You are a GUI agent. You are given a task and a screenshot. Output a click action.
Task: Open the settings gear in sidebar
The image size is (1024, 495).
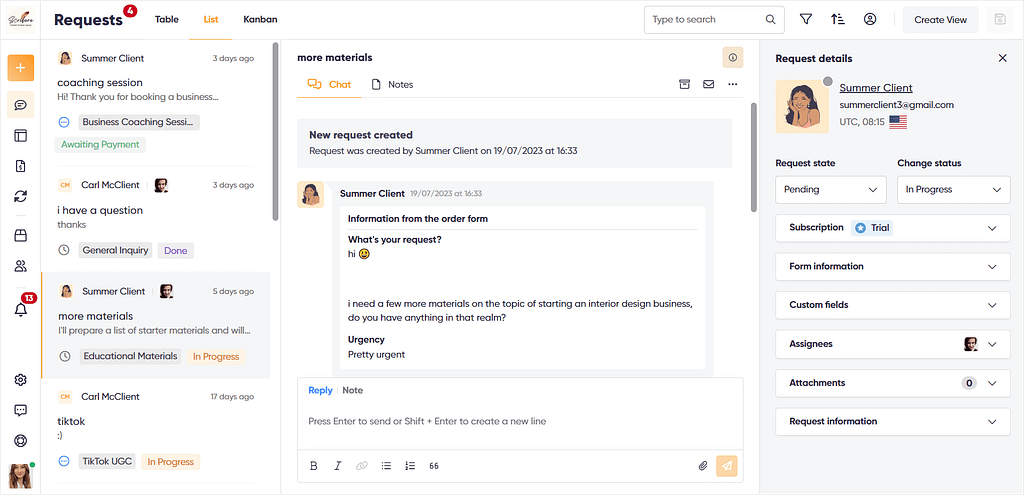(x=21, y=379)
